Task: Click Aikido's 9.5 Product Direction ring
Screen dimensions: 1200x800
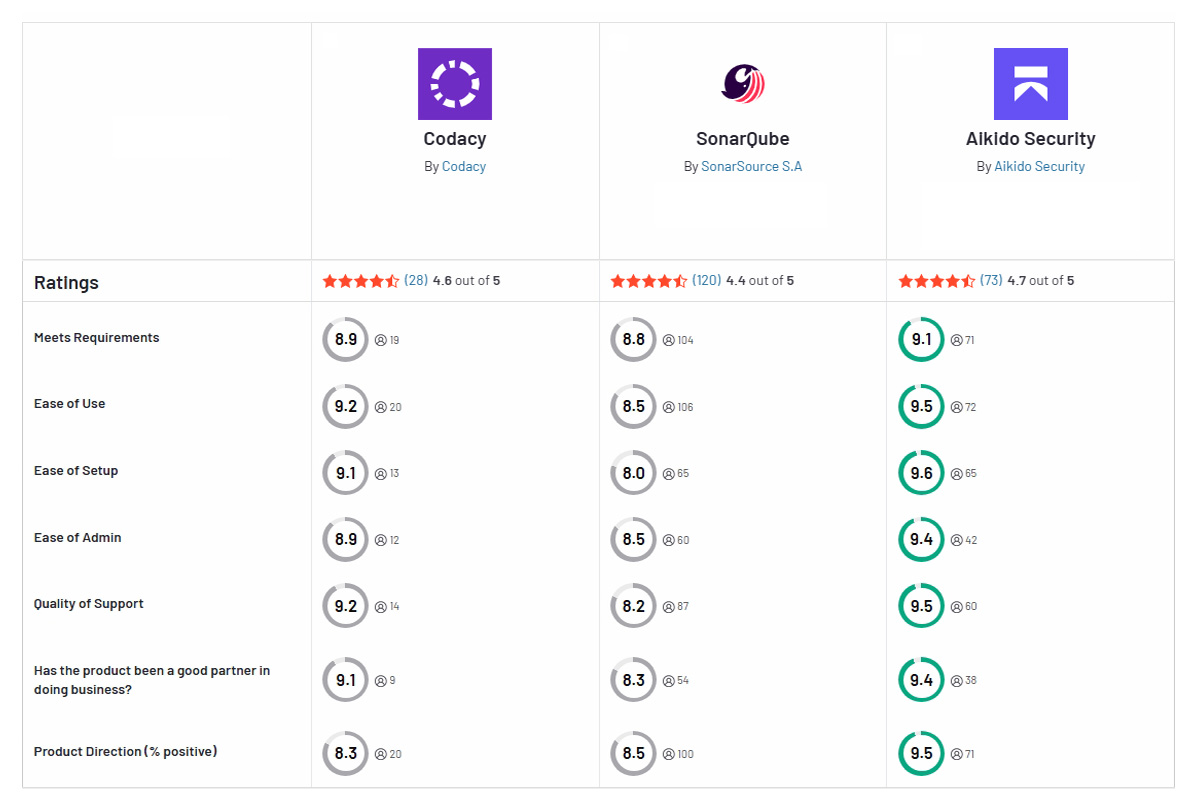Action: tap(922, 754)
